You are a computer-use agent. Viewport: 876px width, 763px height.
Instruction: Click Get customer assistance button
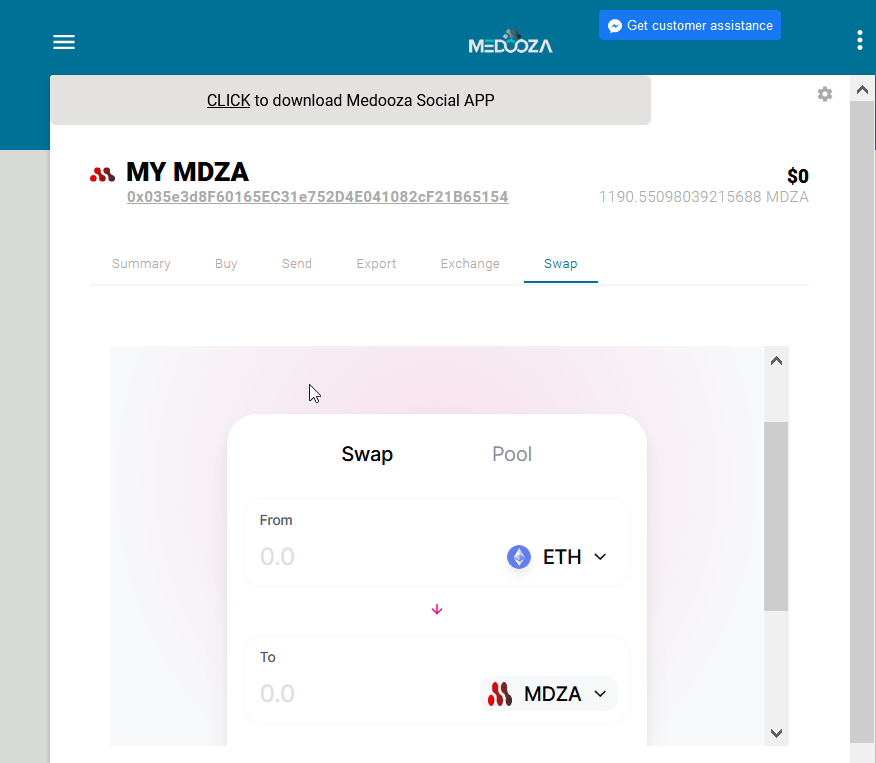point(690,25)
